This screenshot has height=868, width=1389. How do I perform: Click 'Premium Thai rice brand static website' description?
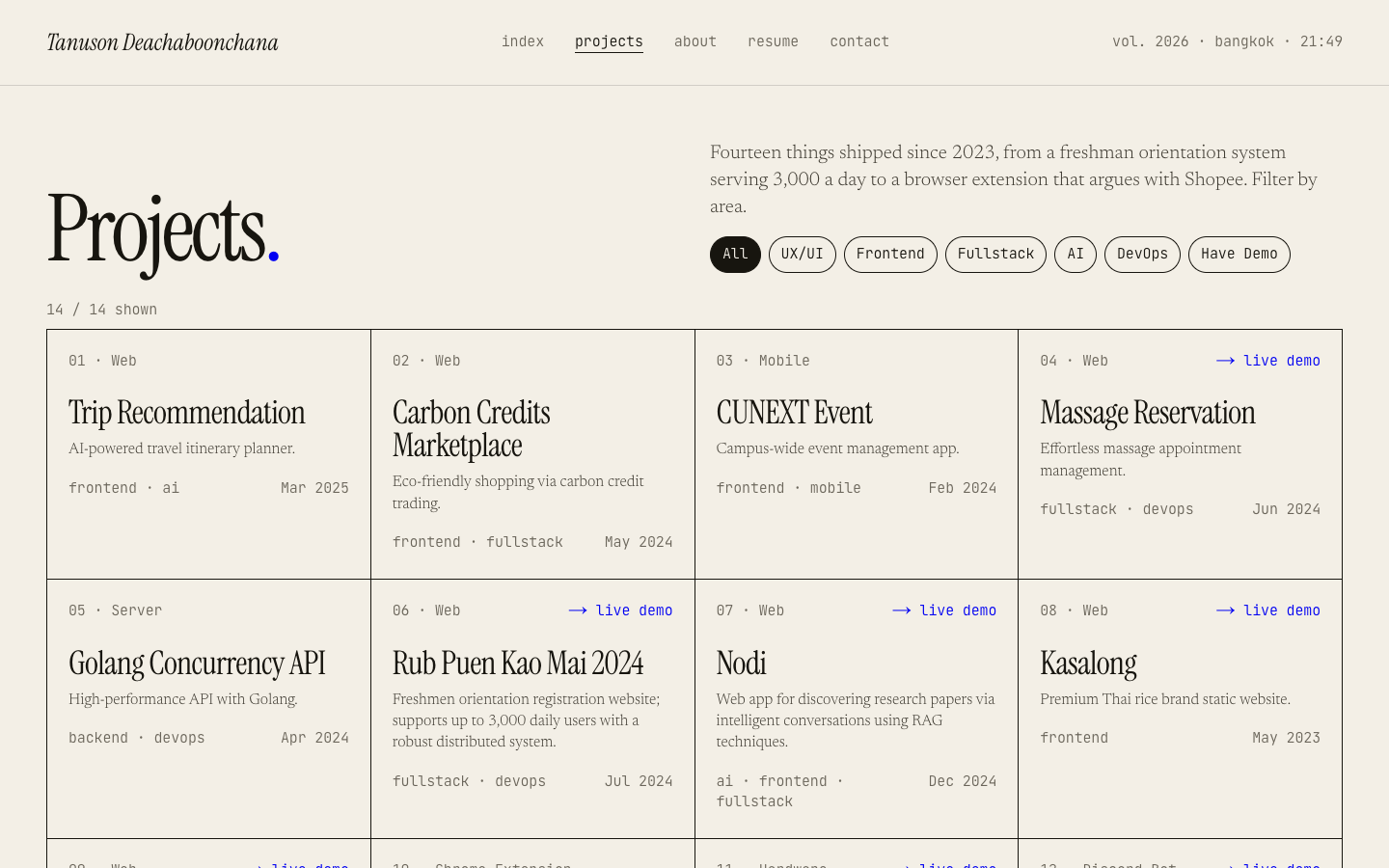coord(1165,699)
